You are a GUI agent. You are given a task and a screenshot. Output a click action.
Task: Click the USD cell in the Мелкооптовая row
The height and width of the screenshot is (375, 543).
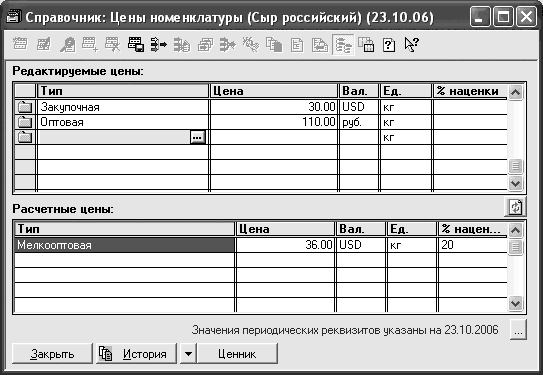[361, 245]
